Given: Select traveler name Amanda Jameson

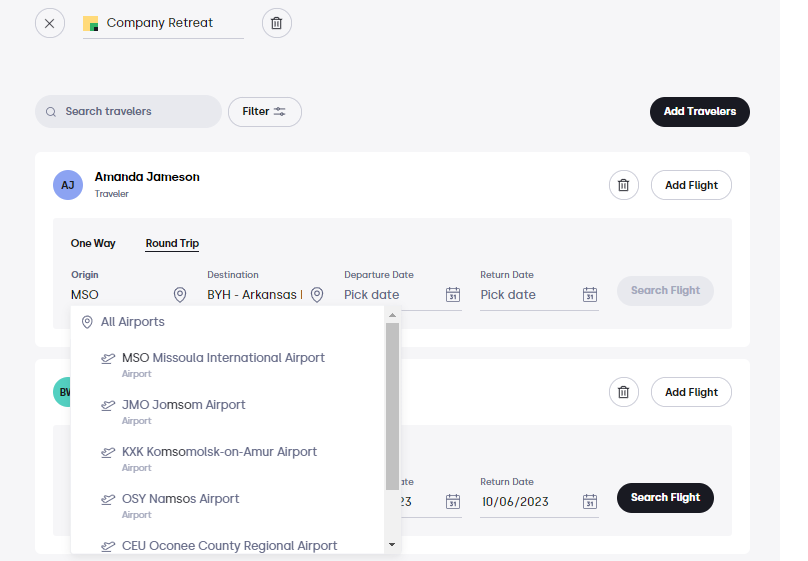Looking at the screenshot, I should [x=147, y=177].
